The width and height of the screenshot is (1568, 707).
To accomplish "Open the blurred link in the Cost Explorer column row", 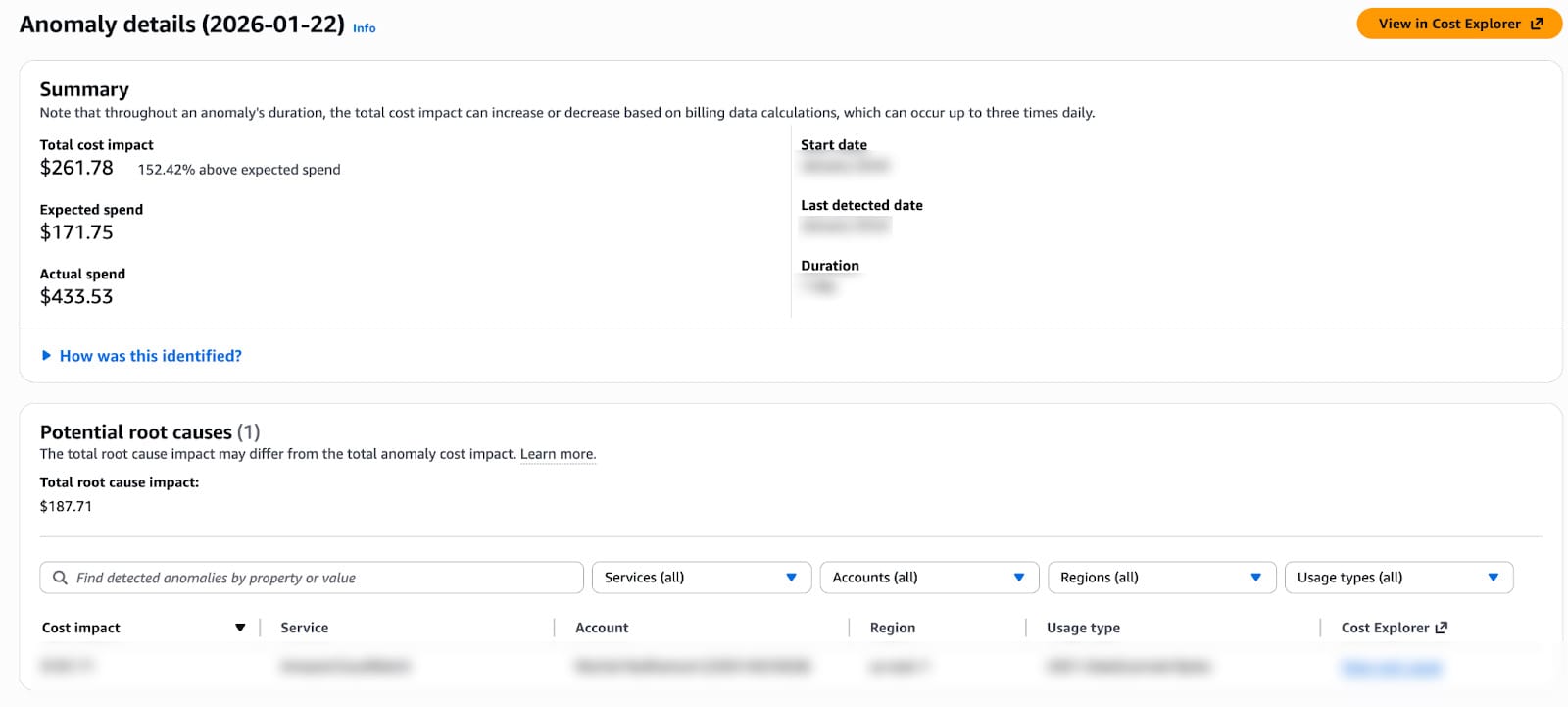I will coord(1392,668).
